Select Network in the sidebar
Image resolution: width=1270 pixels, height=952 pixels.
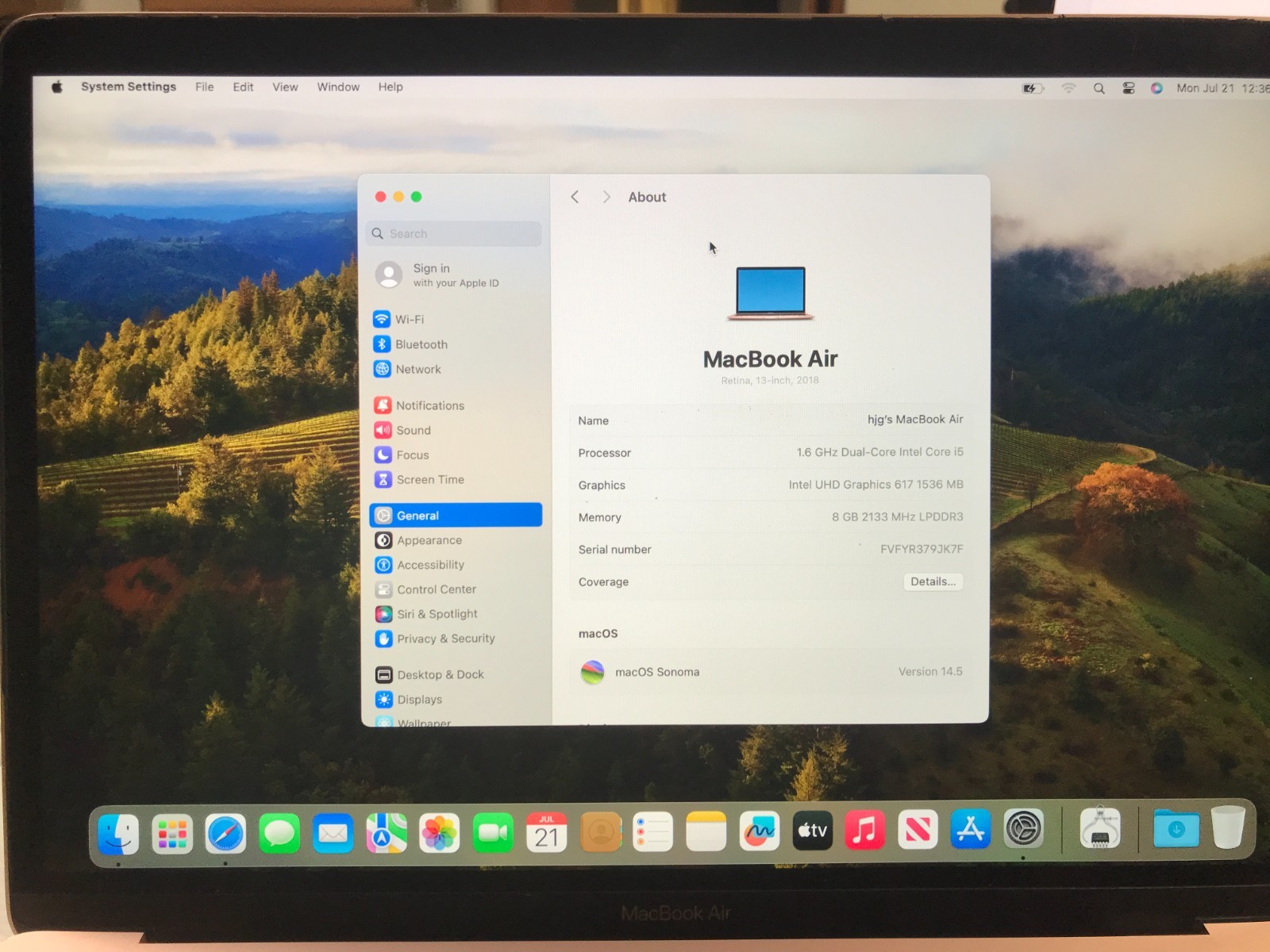(418, 369)
